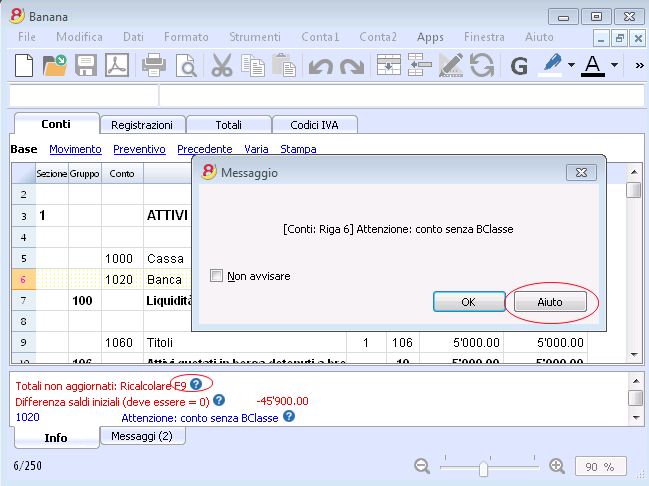Switch to the Registrazioni tab

(x=142, y=125)
